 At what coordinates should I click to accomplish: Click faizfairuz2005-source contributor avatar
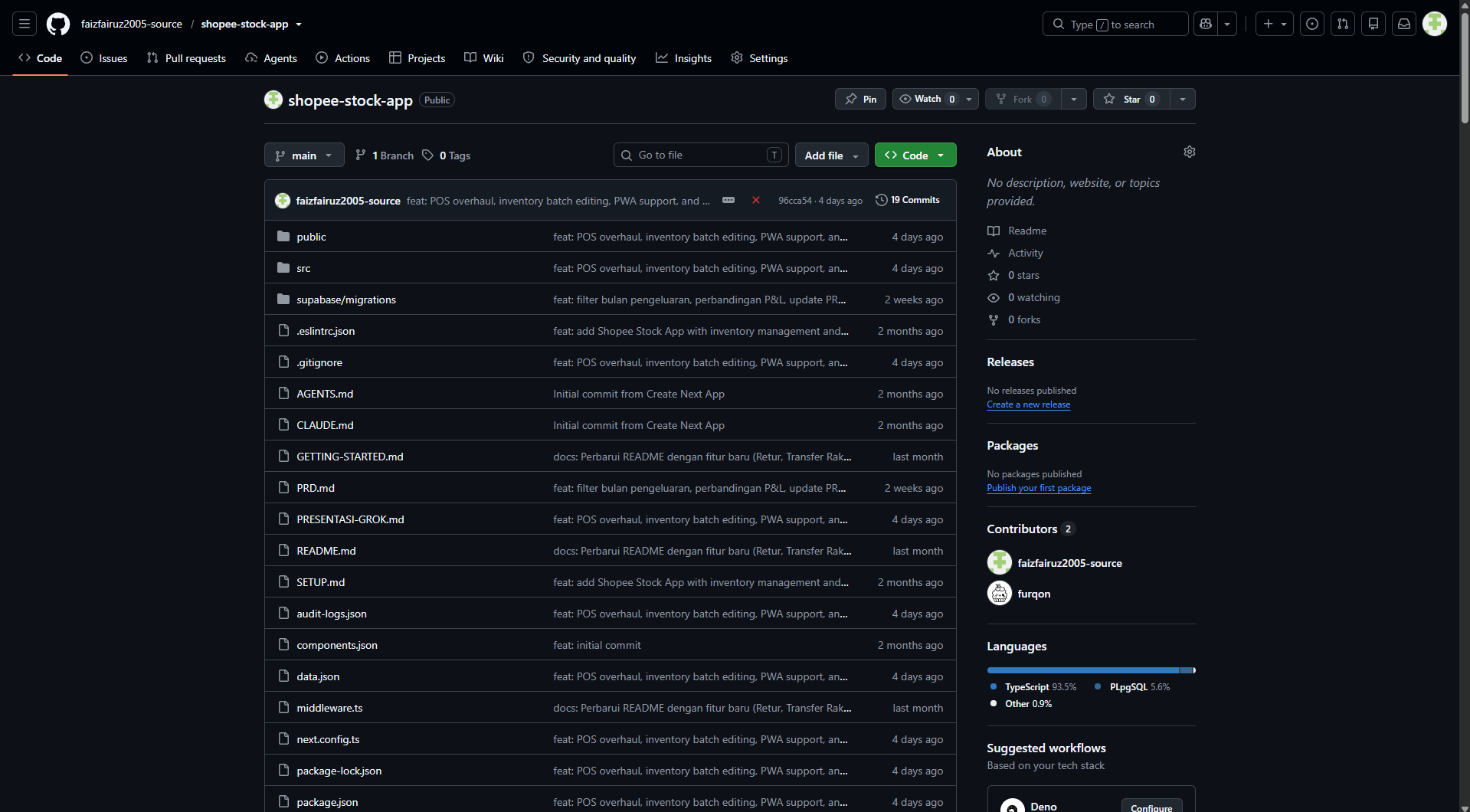[x=1000, y=562]
